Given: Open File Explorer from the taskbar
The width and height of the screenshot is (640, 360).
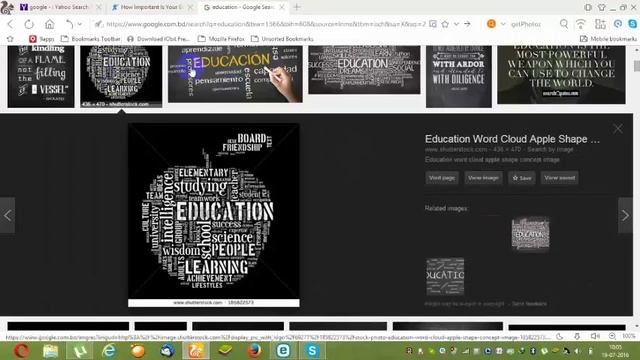Looking at the screenshot, I should click(51, 351).
